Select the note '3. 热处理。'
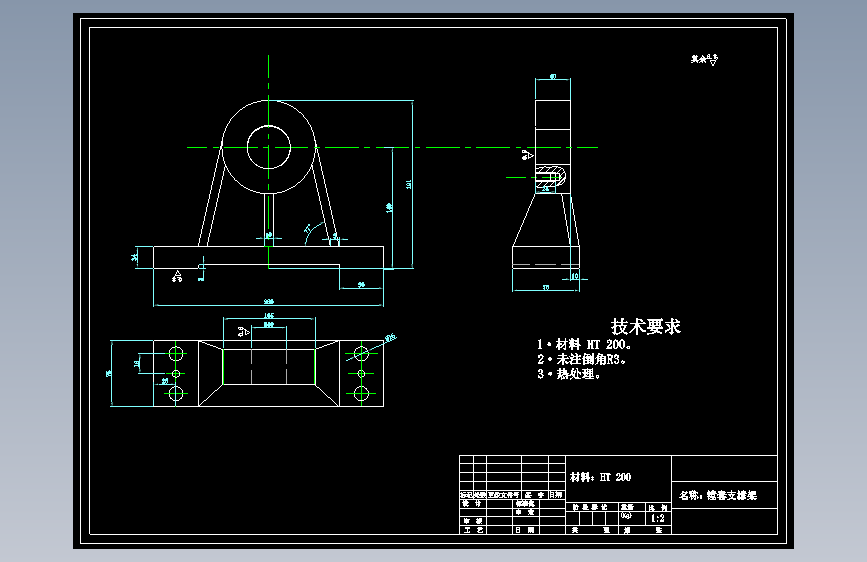Viewport: 867px width, 562px height. pyautogui.click(x=569, y=374)
